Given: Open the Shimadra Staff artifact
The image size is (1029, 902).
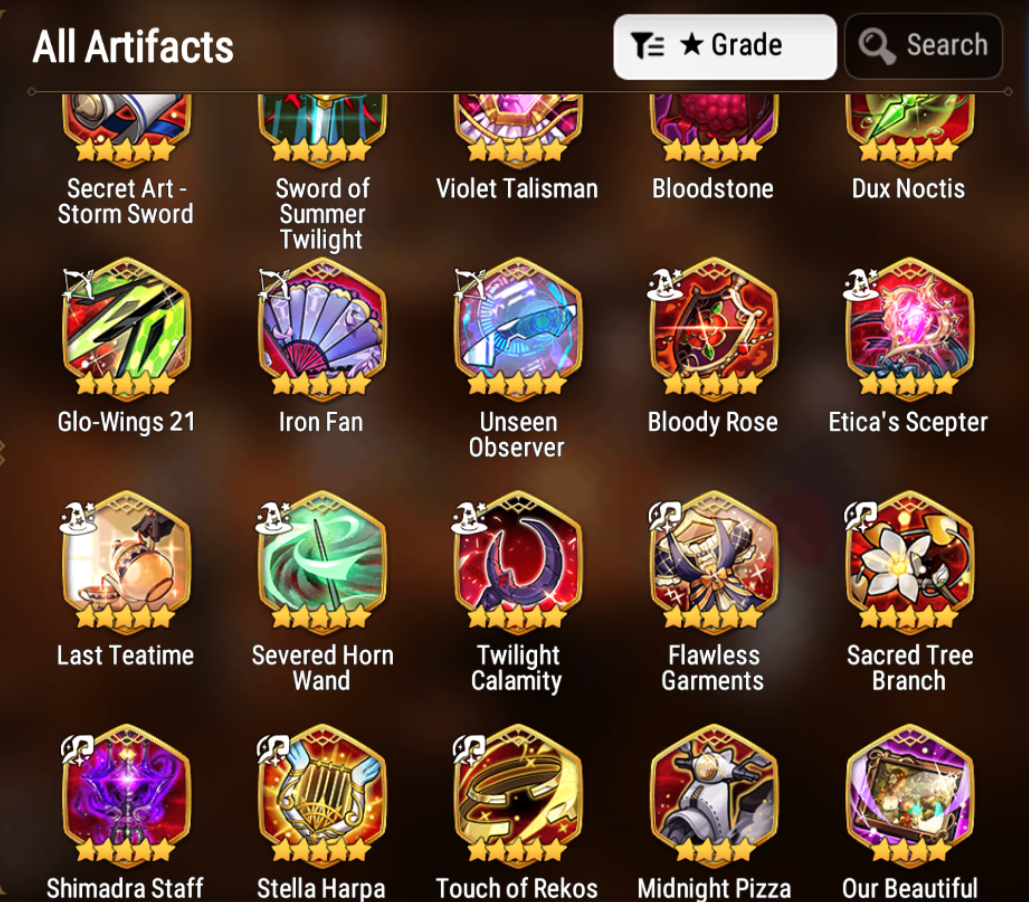Looking at the screenshot, I should click(126, 795).
